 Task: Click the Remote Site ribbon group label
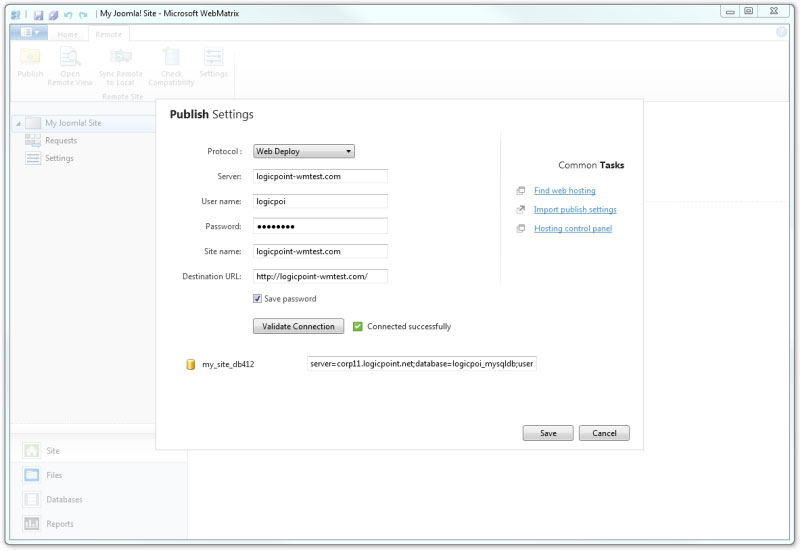tap(122, 96)
